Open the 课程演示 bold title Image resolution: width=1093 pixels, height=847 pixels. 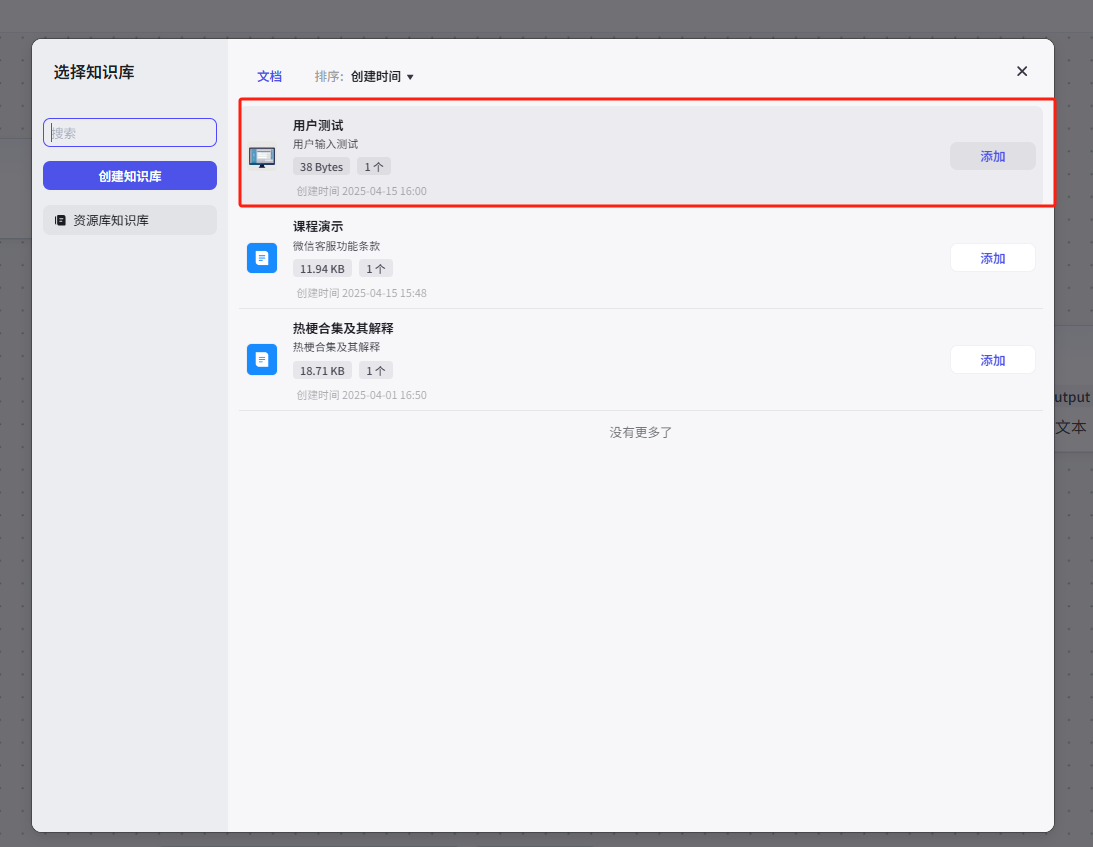click(x=318, y=227)
